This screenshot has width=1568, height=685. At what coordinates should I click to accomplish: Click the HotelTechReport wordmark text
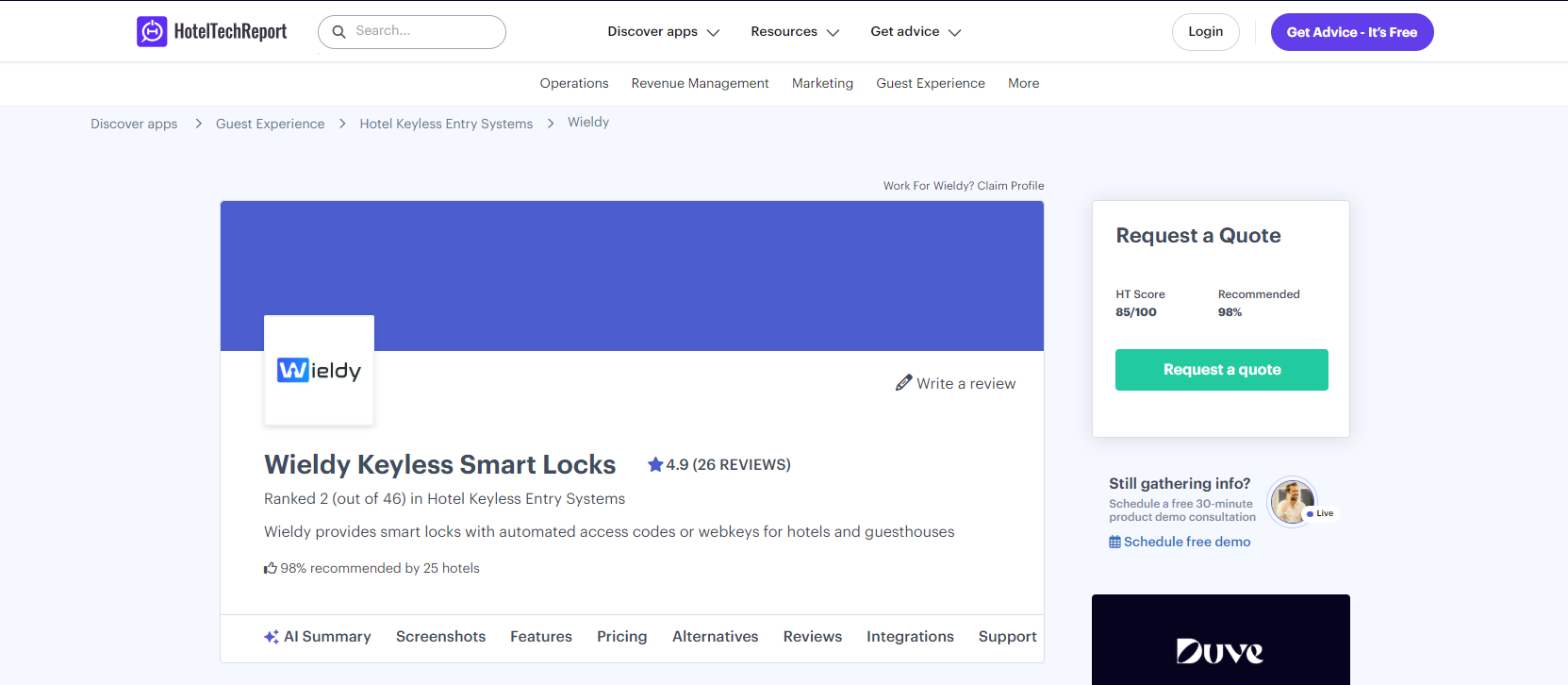(230, 32)
